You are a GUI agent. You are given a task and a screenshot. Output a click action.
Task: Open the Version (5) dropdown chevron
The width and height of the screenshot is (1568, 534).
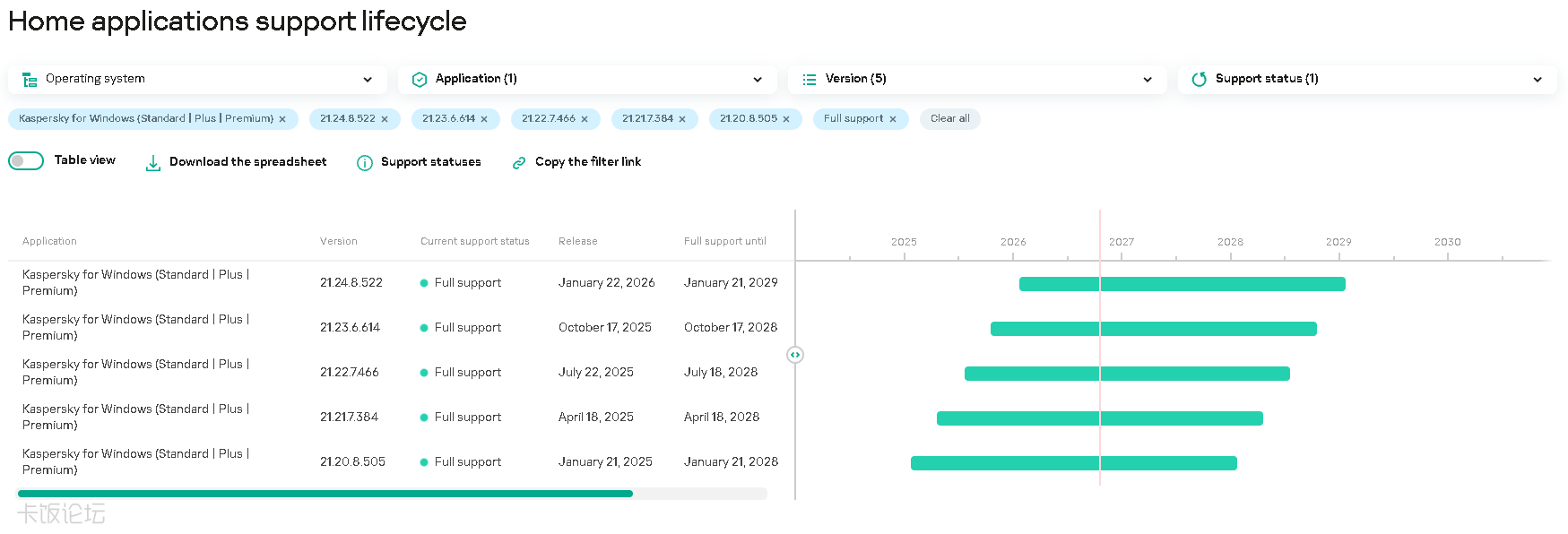1148,80
